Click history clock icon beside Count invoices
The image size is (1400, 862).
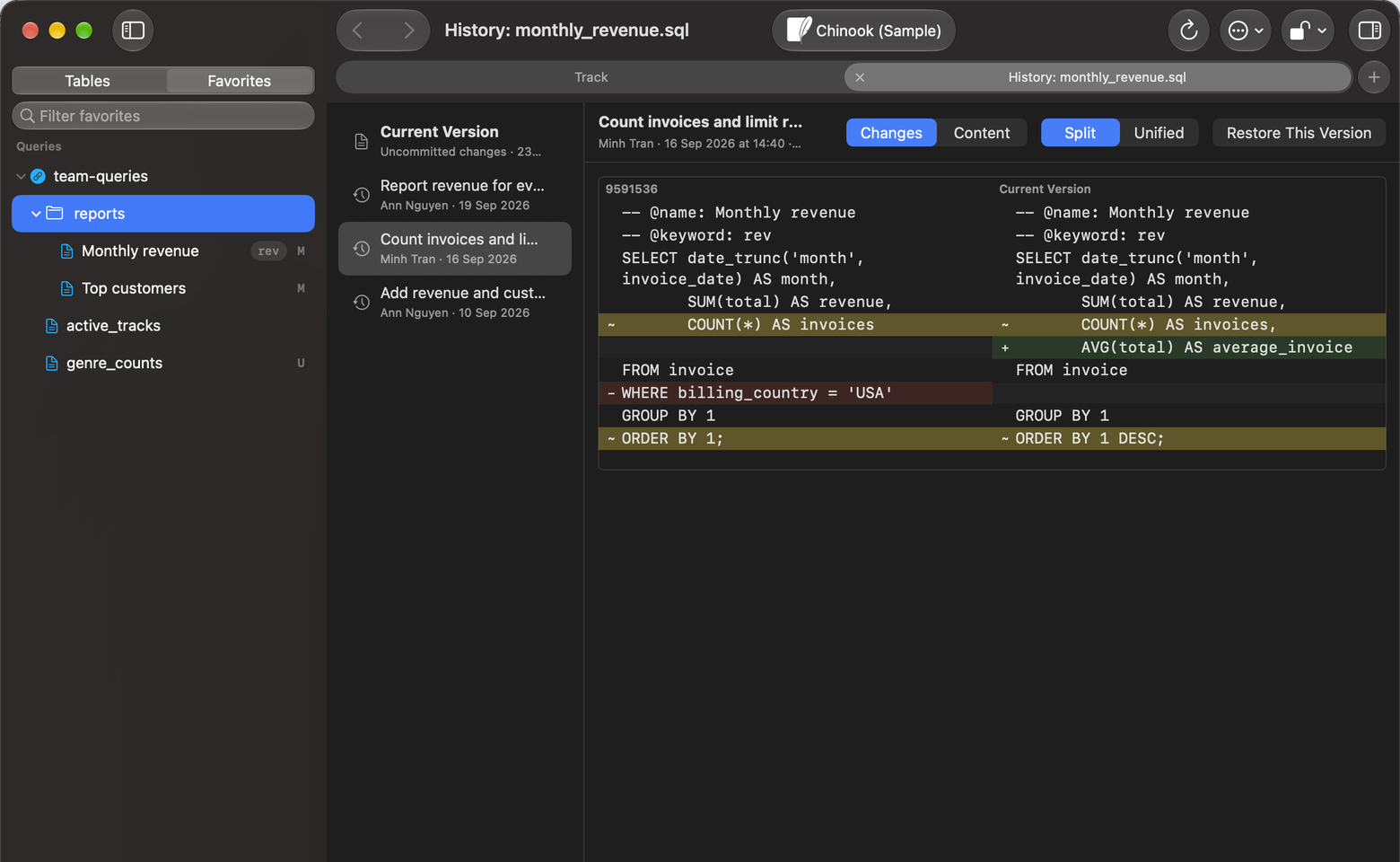[x=361, y=249]
